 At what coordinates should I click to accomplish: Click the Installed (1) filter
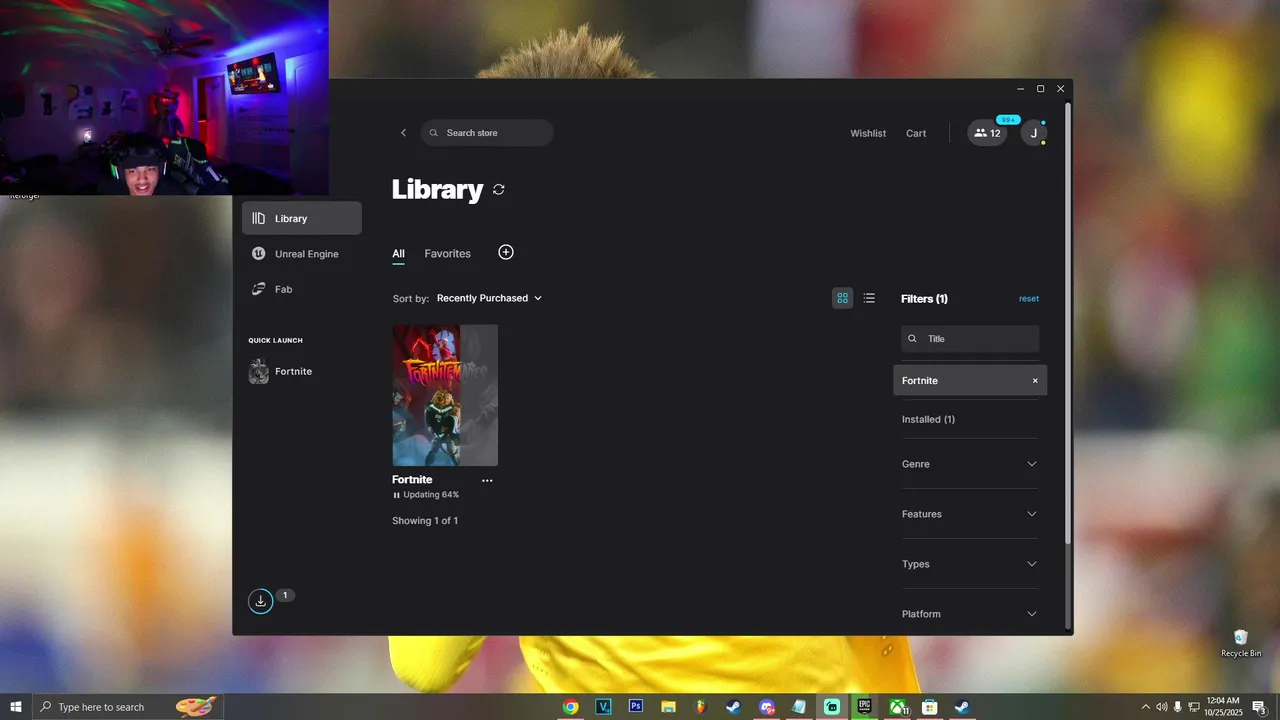(x=928, y=419)
